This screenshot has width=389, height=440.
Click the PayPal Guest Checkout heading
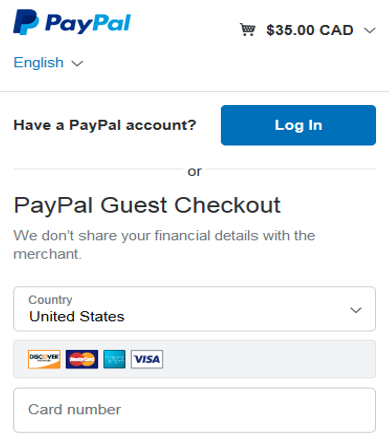tap(147, 205)
